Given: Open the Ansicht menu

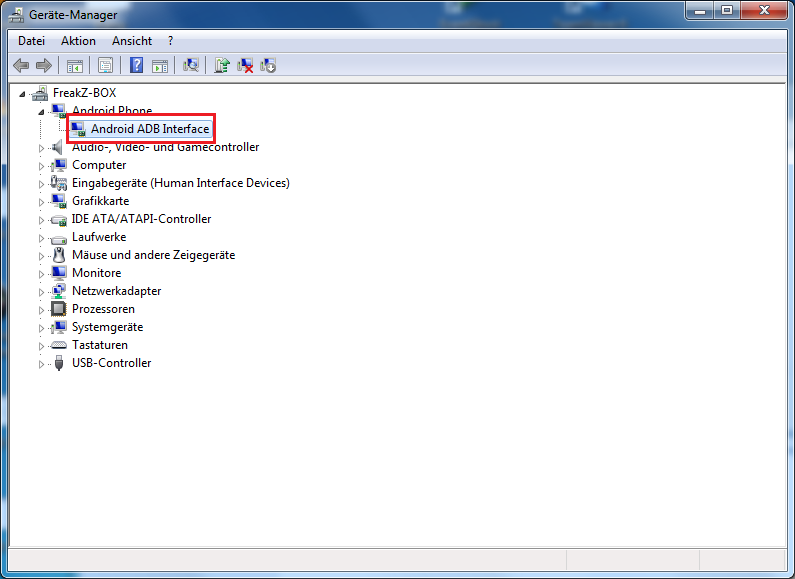Looking at the screenshot, I should tap(132, 41).
